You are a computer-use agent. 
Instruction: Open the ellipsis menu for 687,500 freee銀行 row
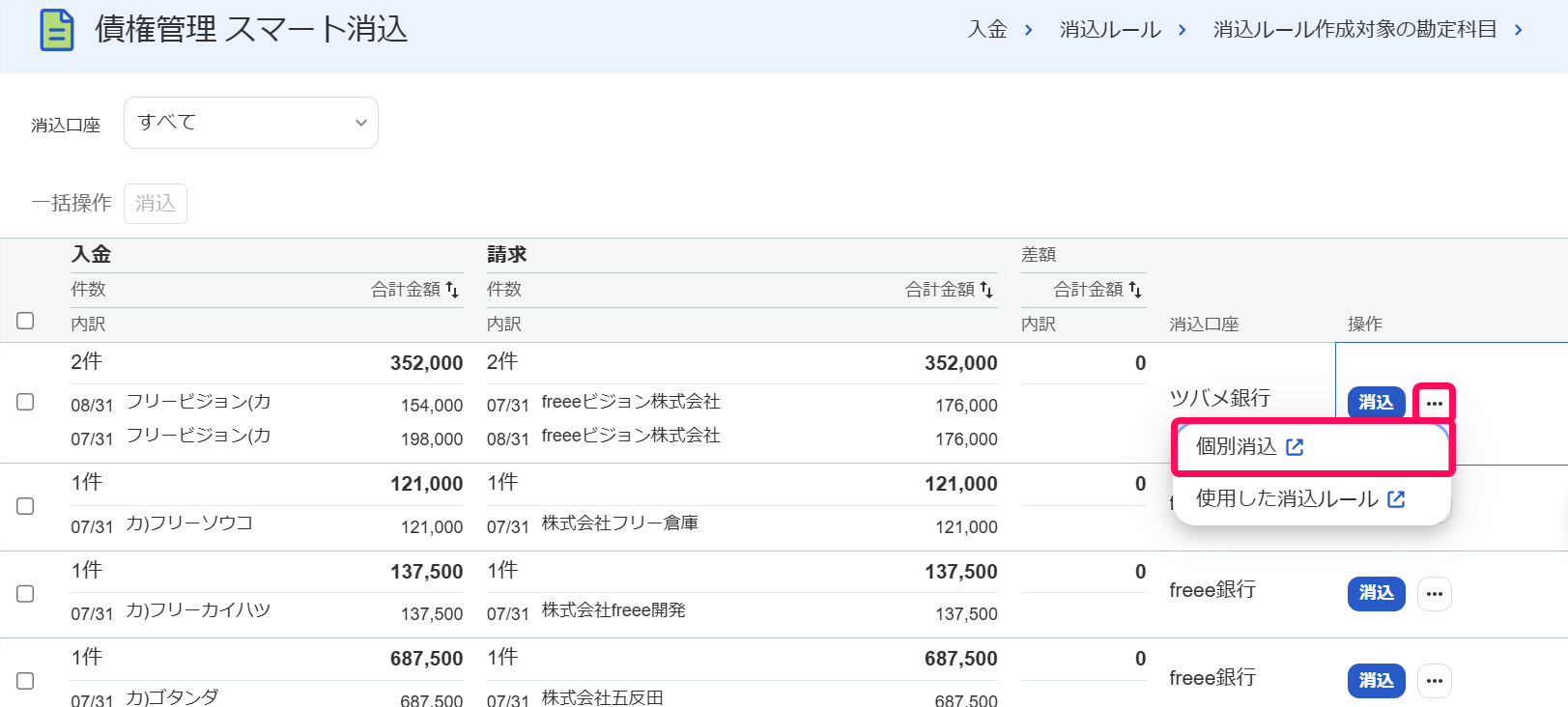[x=1434, y=681]
